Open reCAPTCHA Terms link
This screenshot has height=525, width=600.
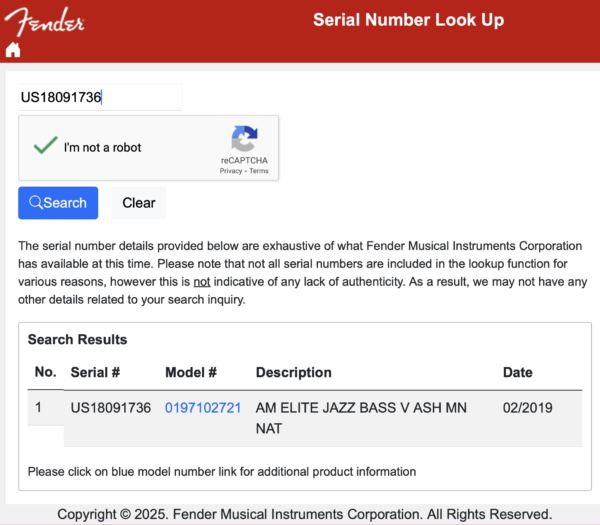click(x=259, y=171)
